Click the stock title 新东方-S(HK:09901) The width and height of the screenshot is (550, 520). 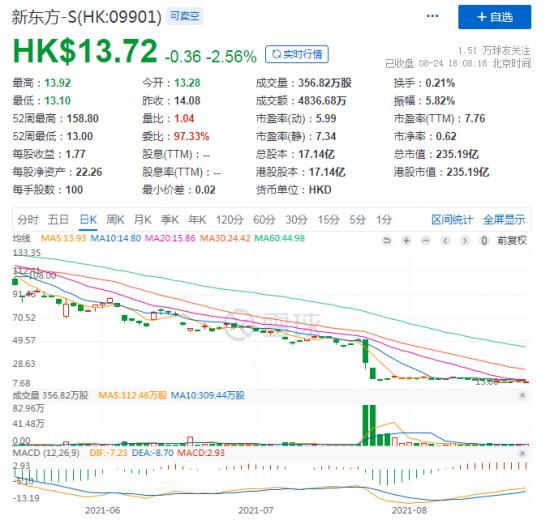pyautogui.click(x=87, y=16)
